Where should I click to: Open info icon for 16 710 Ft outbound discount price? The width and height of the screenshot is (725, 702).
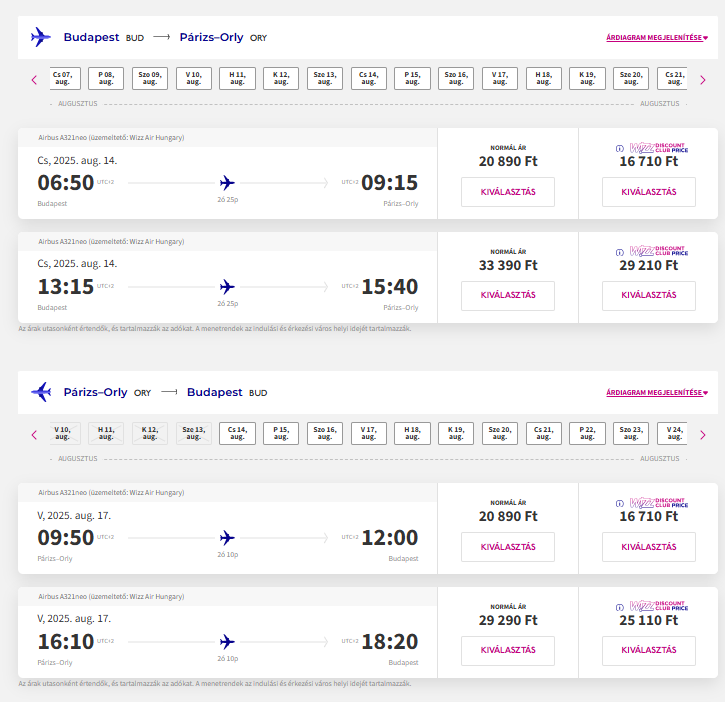620,148
